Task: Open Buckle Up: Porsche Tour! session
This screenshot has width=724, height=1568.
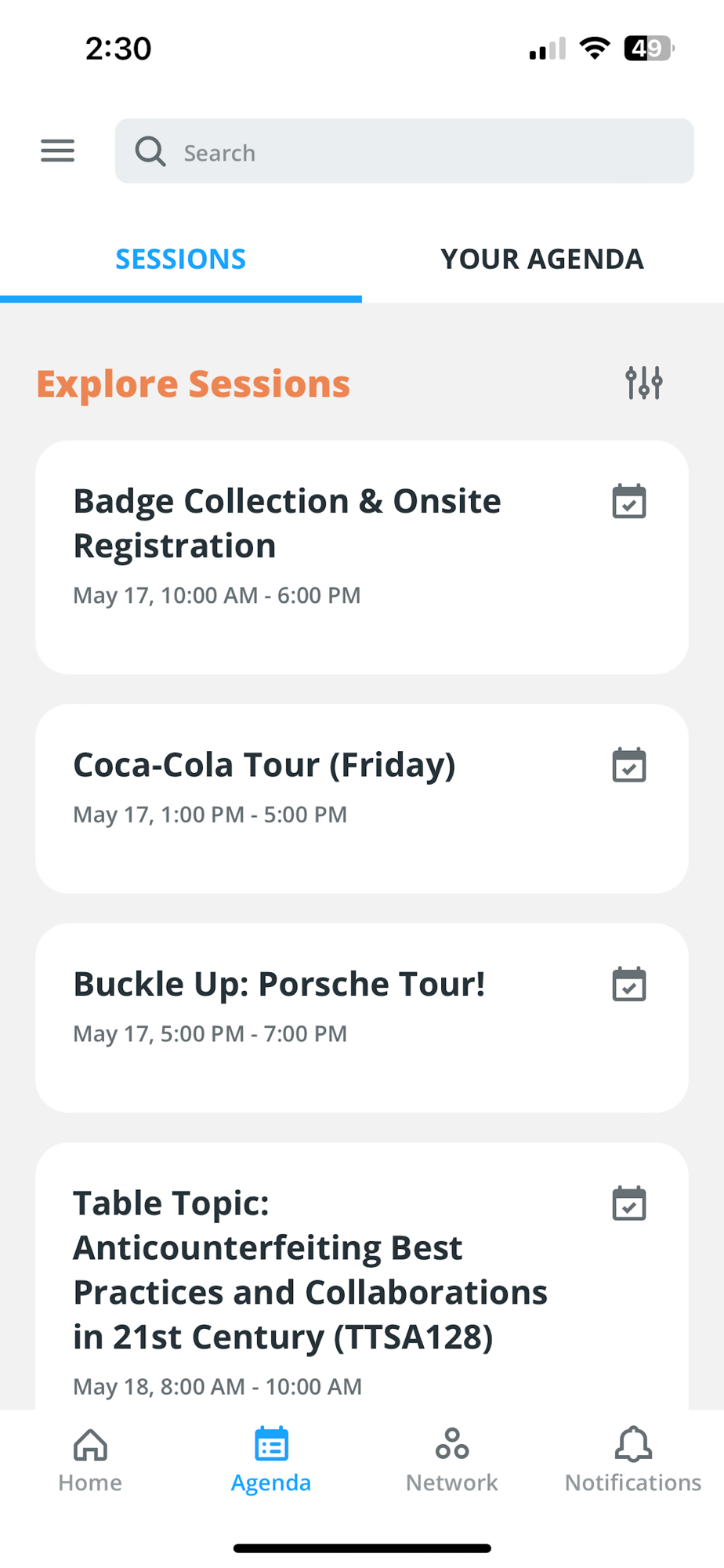Action: pos(279,985)
